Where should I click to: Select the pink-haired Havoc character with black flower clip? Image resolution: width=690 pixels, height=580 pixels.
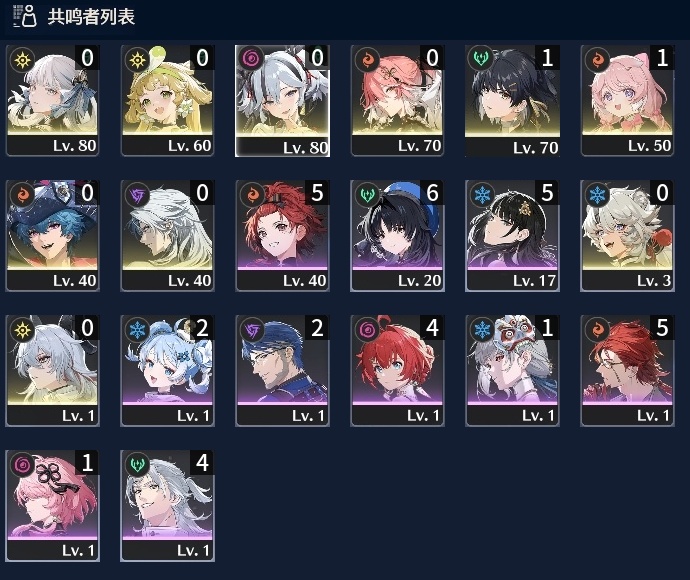(52, 506)
